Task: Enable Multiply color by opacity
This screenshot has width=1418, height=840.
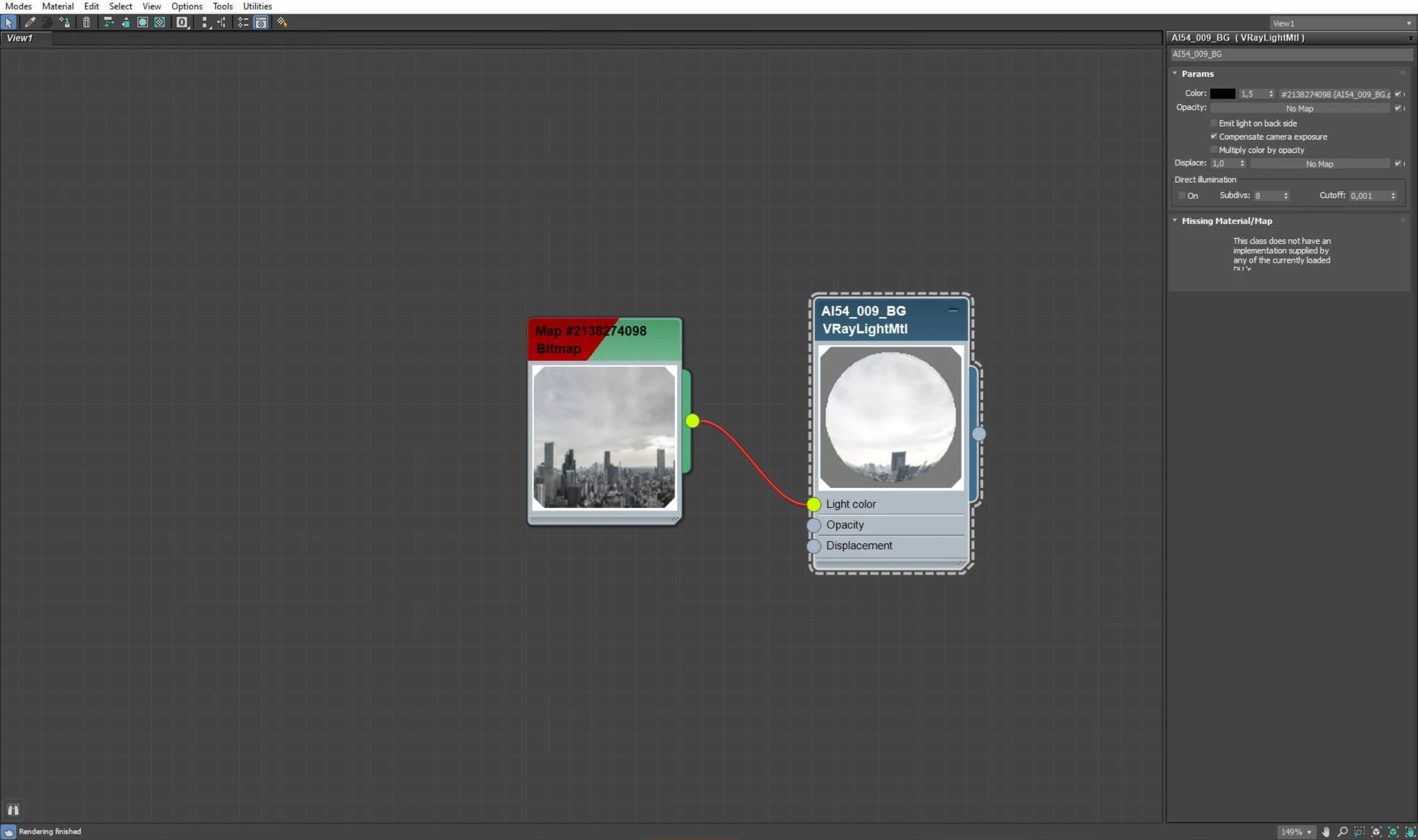Action: click(x=1214, y=149)
